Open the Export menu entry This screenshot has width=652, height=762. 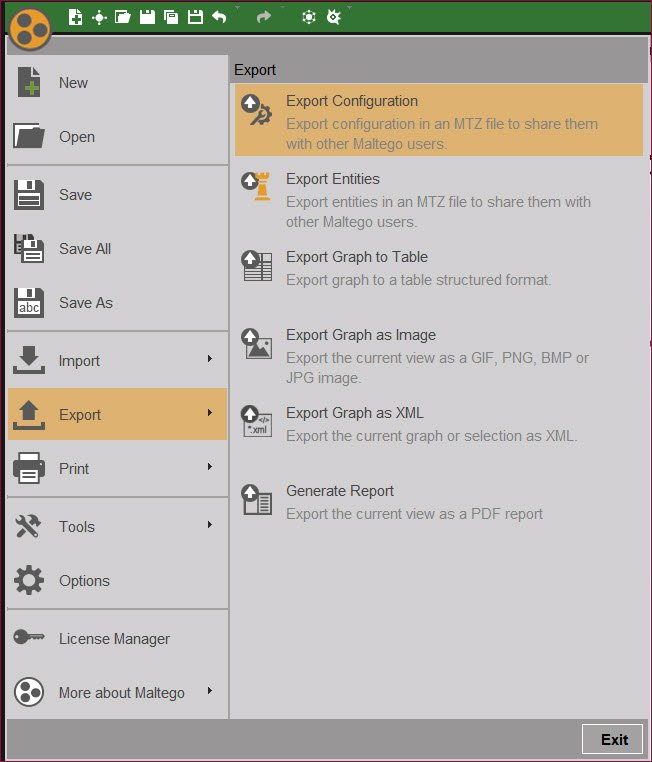[118, 414]
